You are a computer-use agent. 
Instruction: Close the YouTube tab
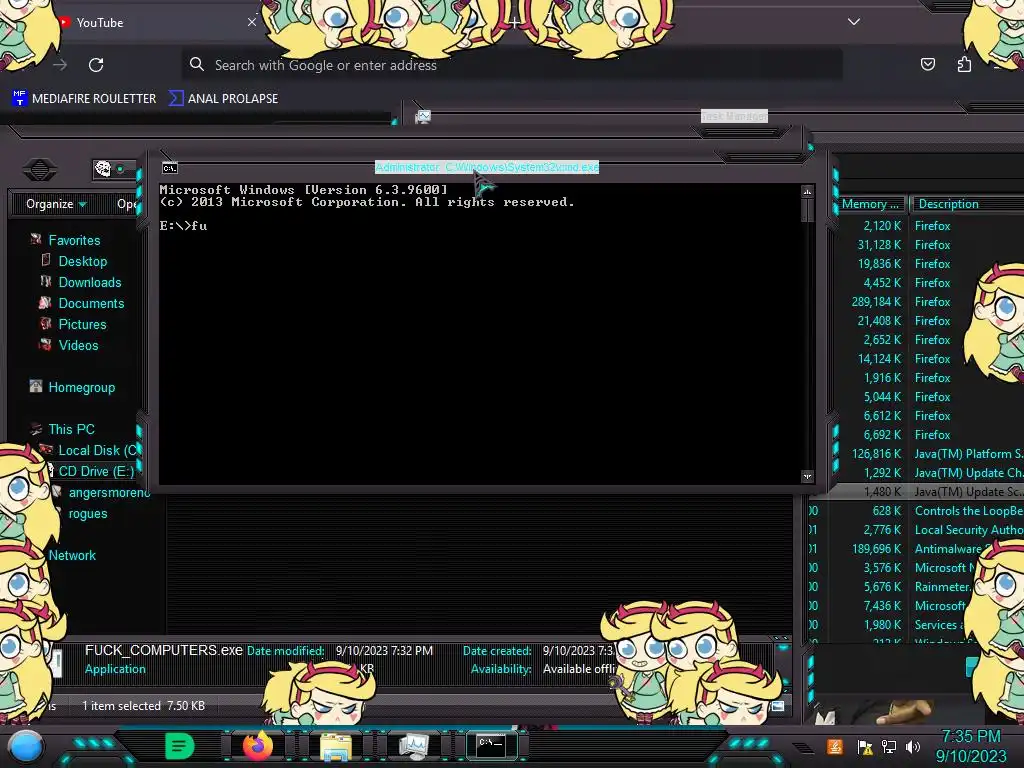click(x=251, y=22)
